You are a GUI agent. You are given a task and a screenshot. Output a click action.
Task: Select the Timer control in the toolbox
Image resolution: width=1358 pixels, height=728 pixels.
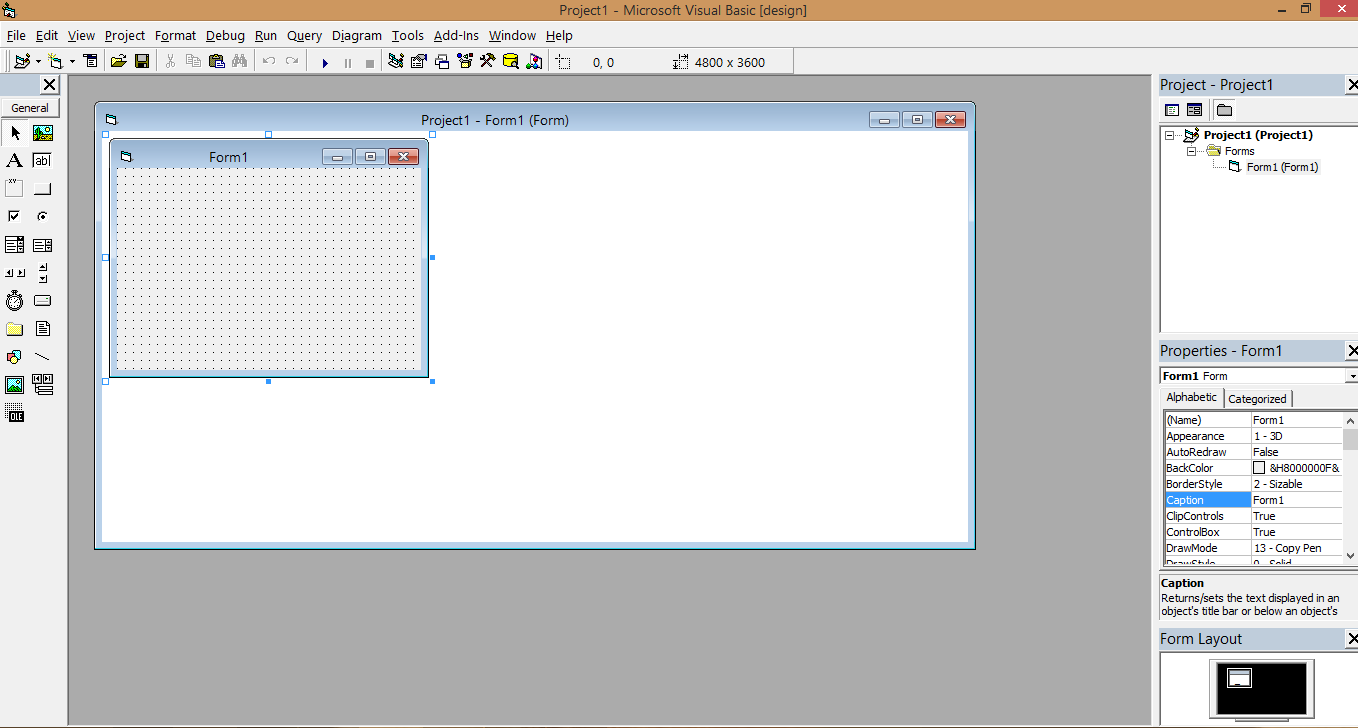pos(14,300)
